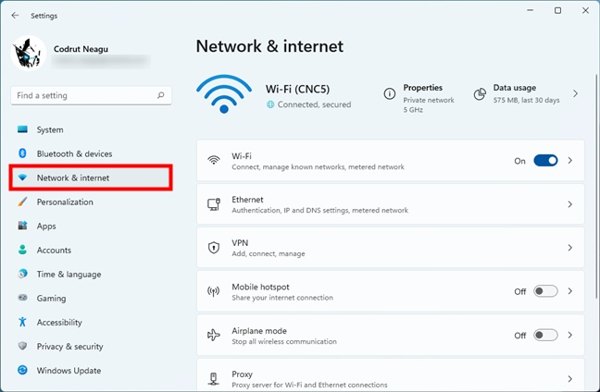Click the Find a setting search box
Viewport: 600px width, 392px height.
pos(91,95)
